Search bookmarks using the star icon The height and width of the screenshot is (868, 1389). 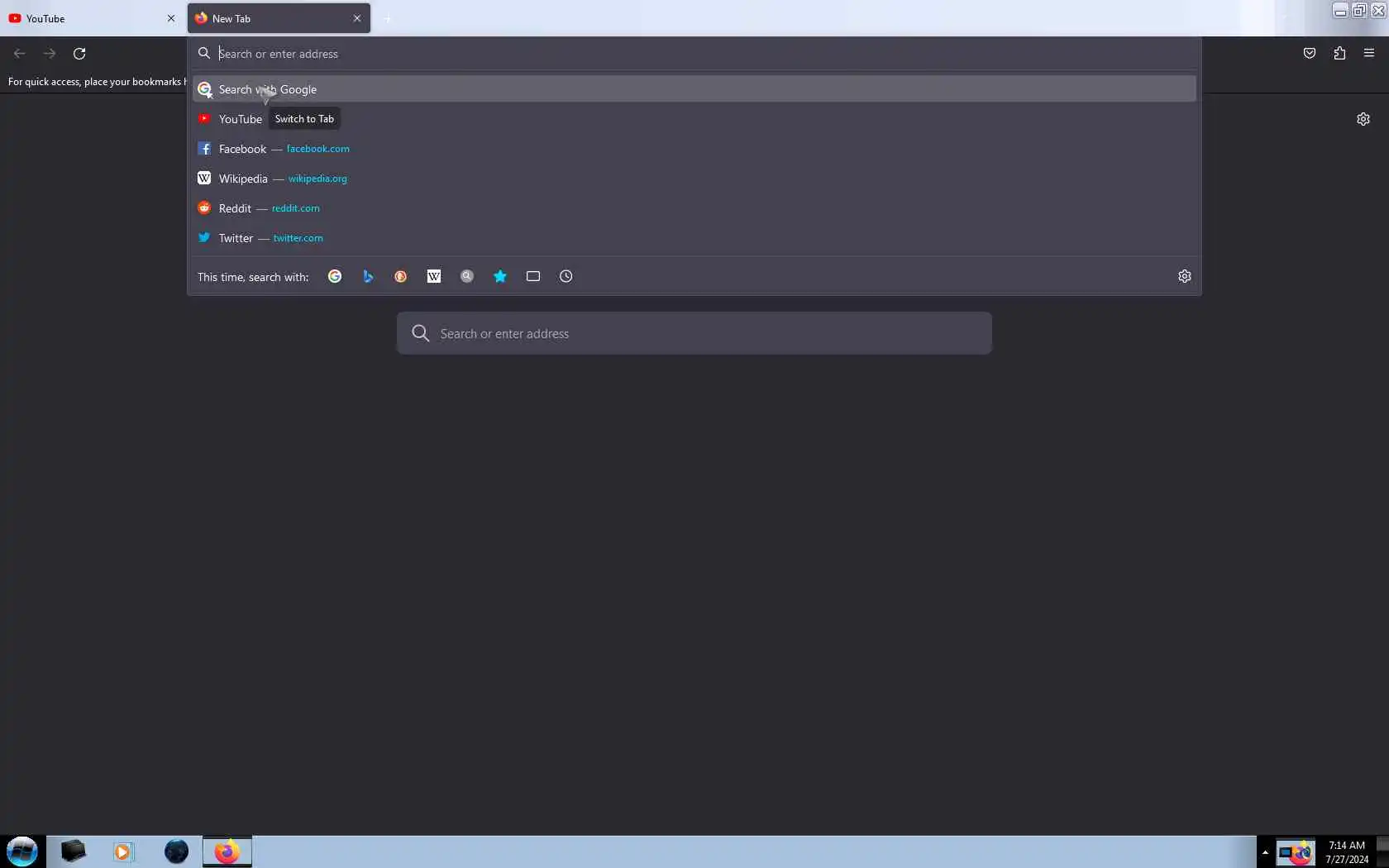pos(500,276)
